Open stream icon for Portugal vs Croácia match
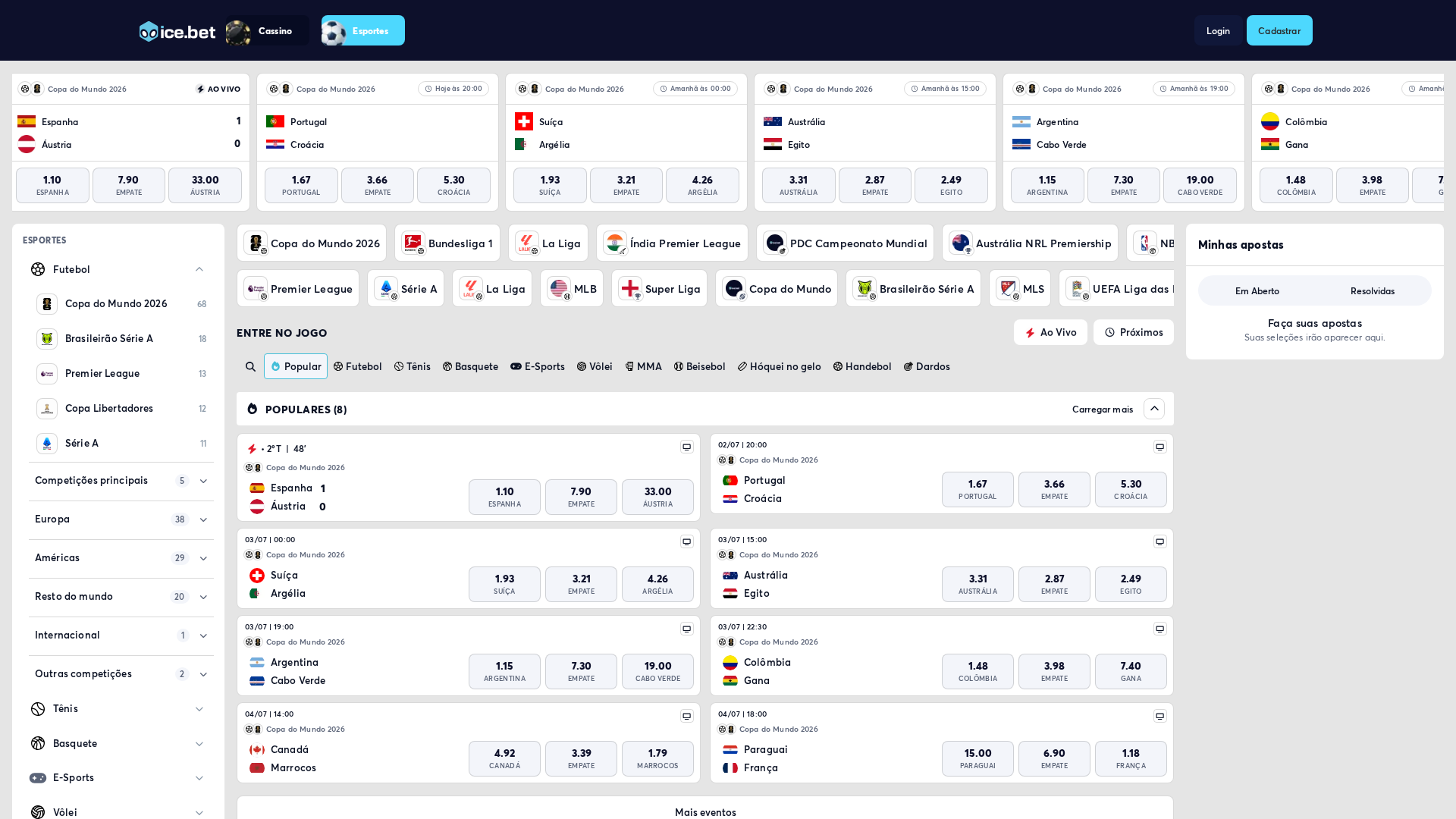 click(x=1160, y=447)
